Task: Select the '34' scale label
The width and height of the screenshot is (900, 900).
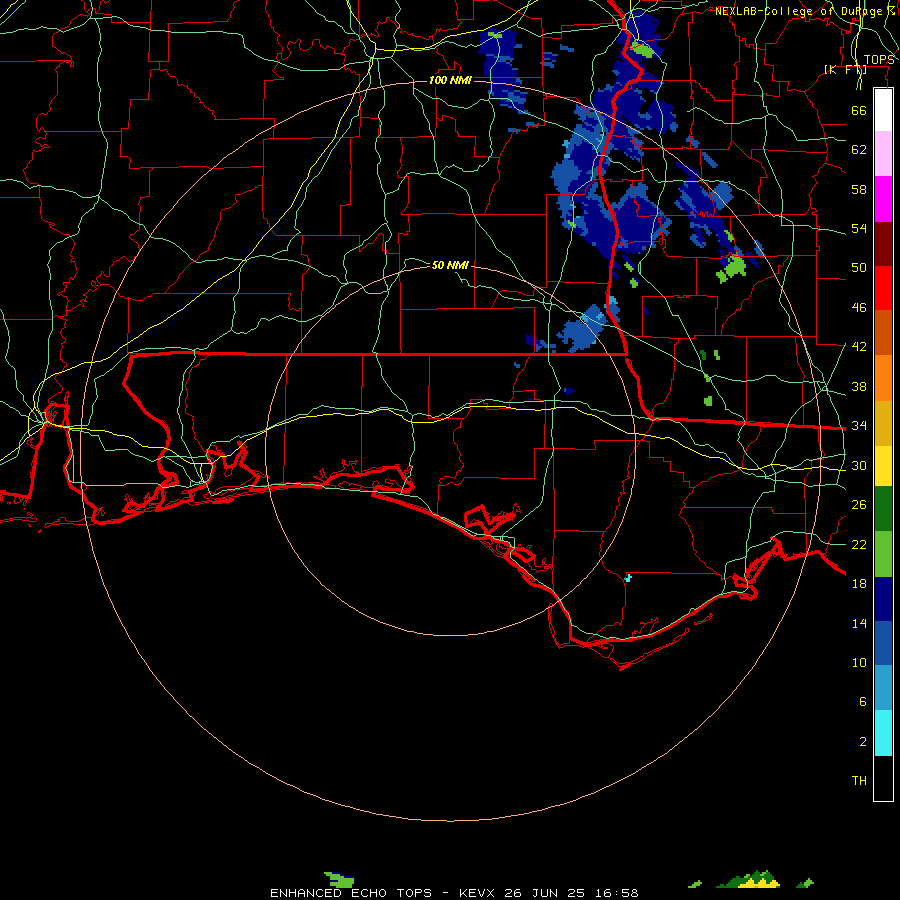Action: coord(859,426)
